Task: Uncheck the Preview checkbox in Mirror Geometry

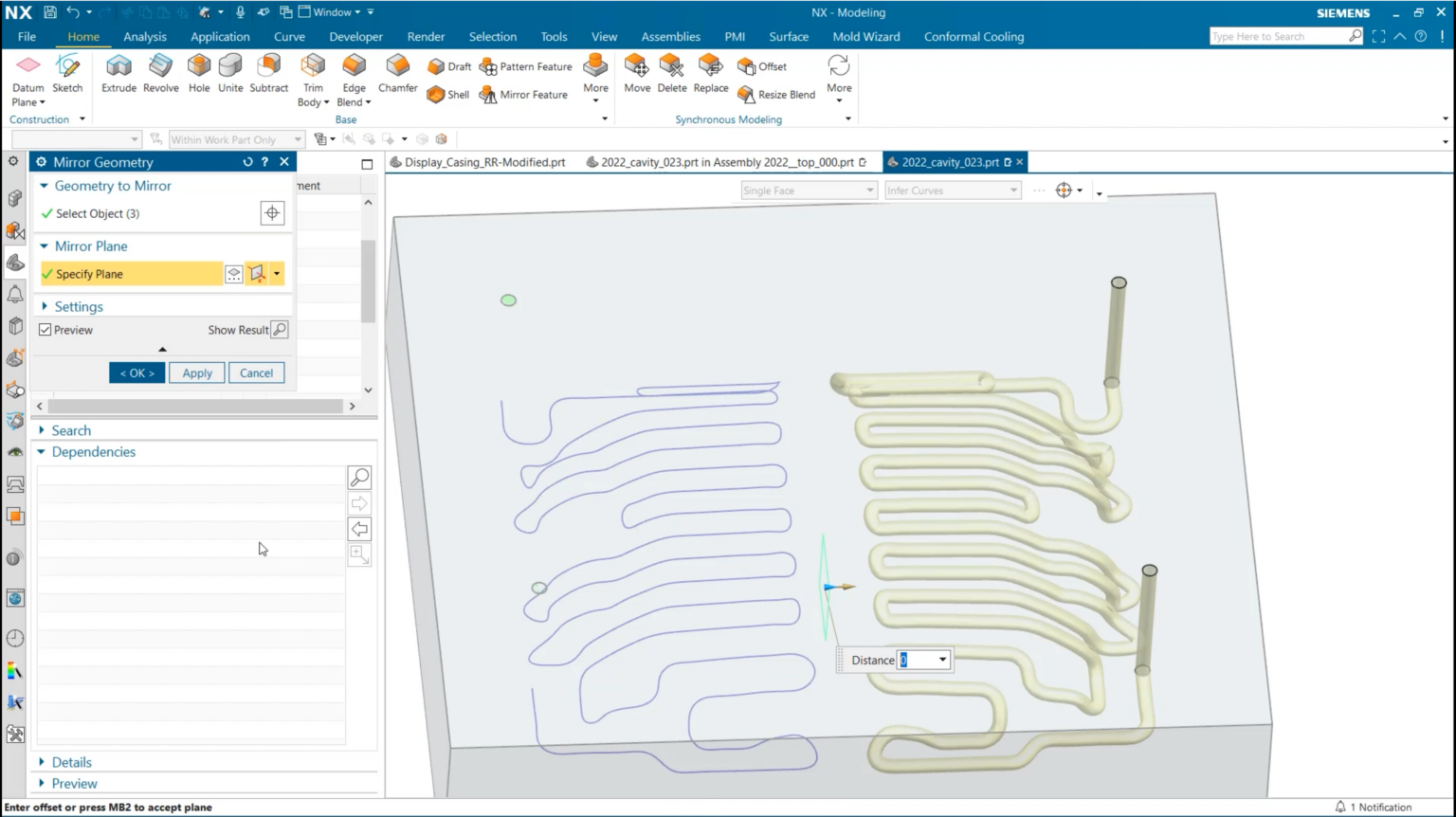Action: click(x=45, y=329)
